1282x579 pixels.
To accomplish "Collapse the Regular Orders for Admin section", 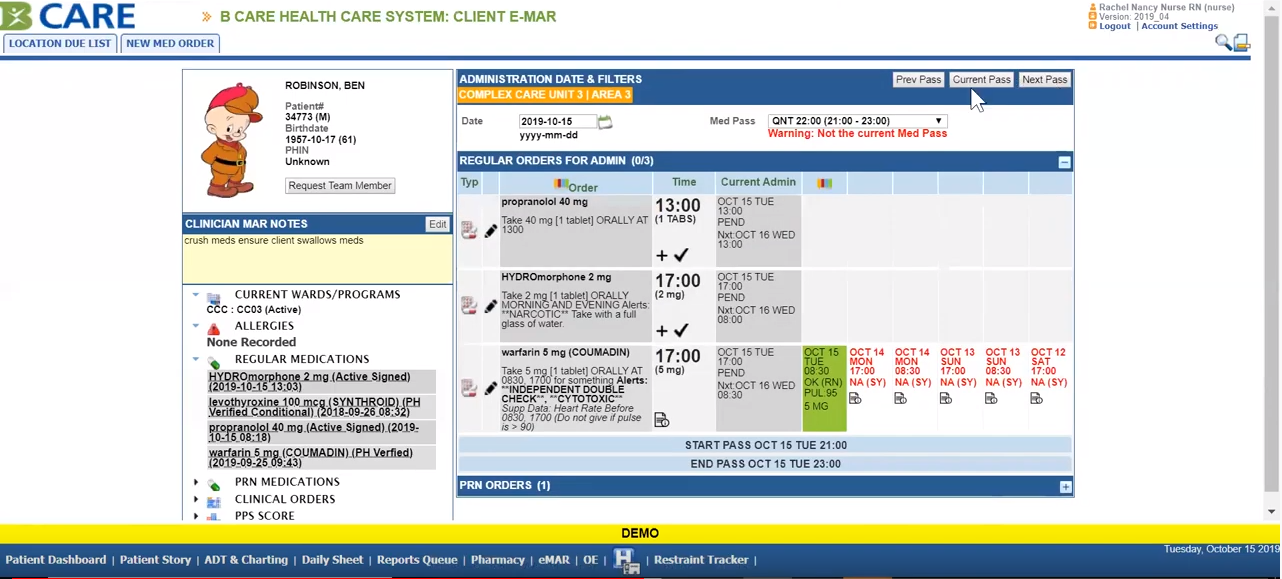I will [x=1064, y=162].
